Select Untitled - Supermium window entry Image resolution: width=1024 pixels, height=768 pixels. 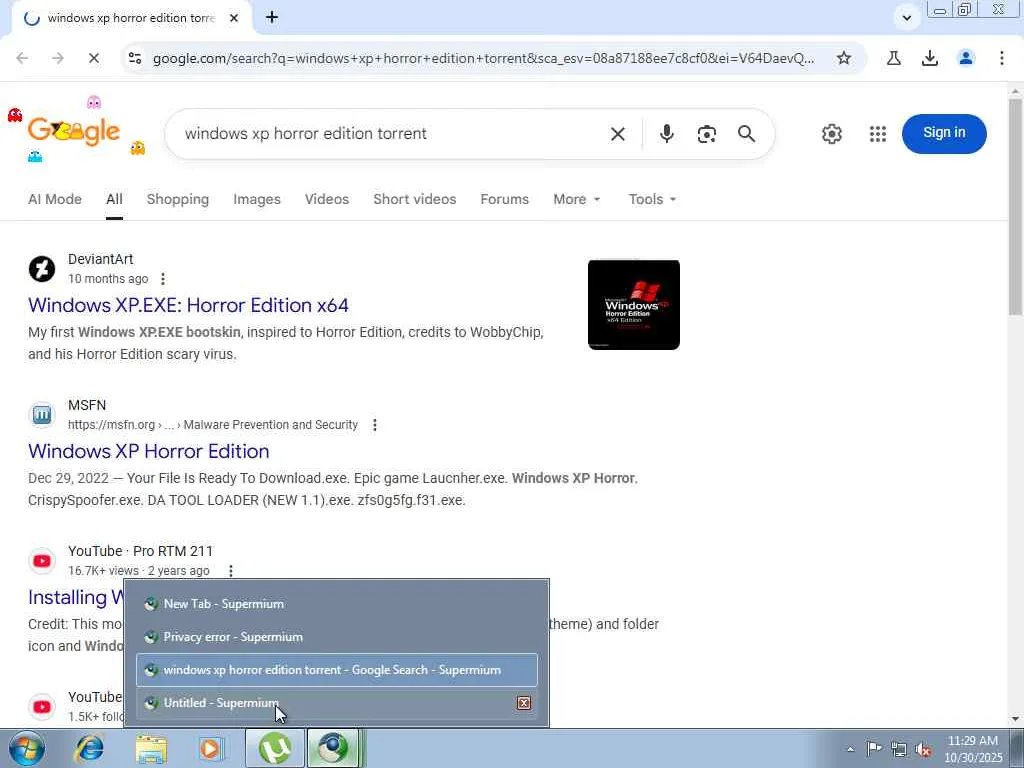[336, 703]
